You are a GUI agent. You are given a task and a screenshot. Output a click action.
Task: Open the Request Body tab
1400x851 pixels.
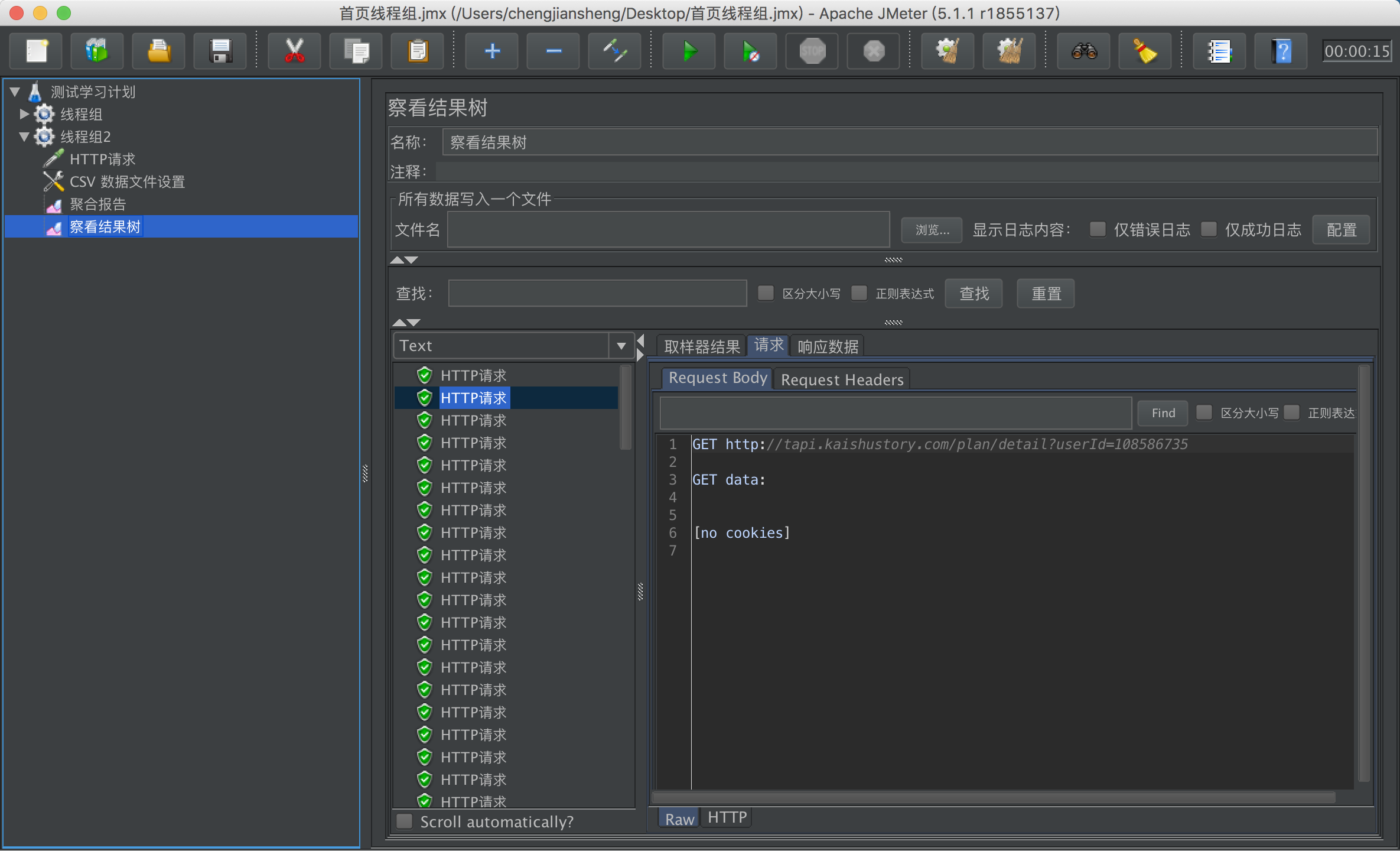(x=717, y=378)
